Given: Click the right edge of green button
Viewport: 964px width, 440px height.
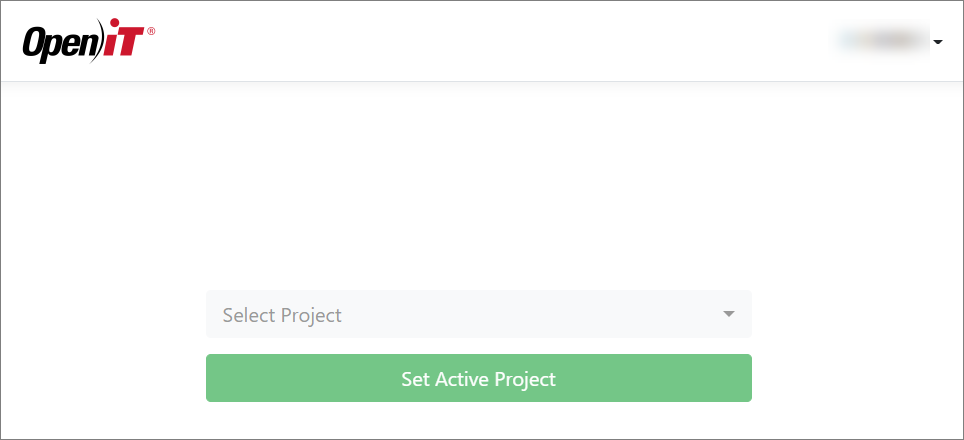Looking at the screenshot, I should [x=744, y=378].
